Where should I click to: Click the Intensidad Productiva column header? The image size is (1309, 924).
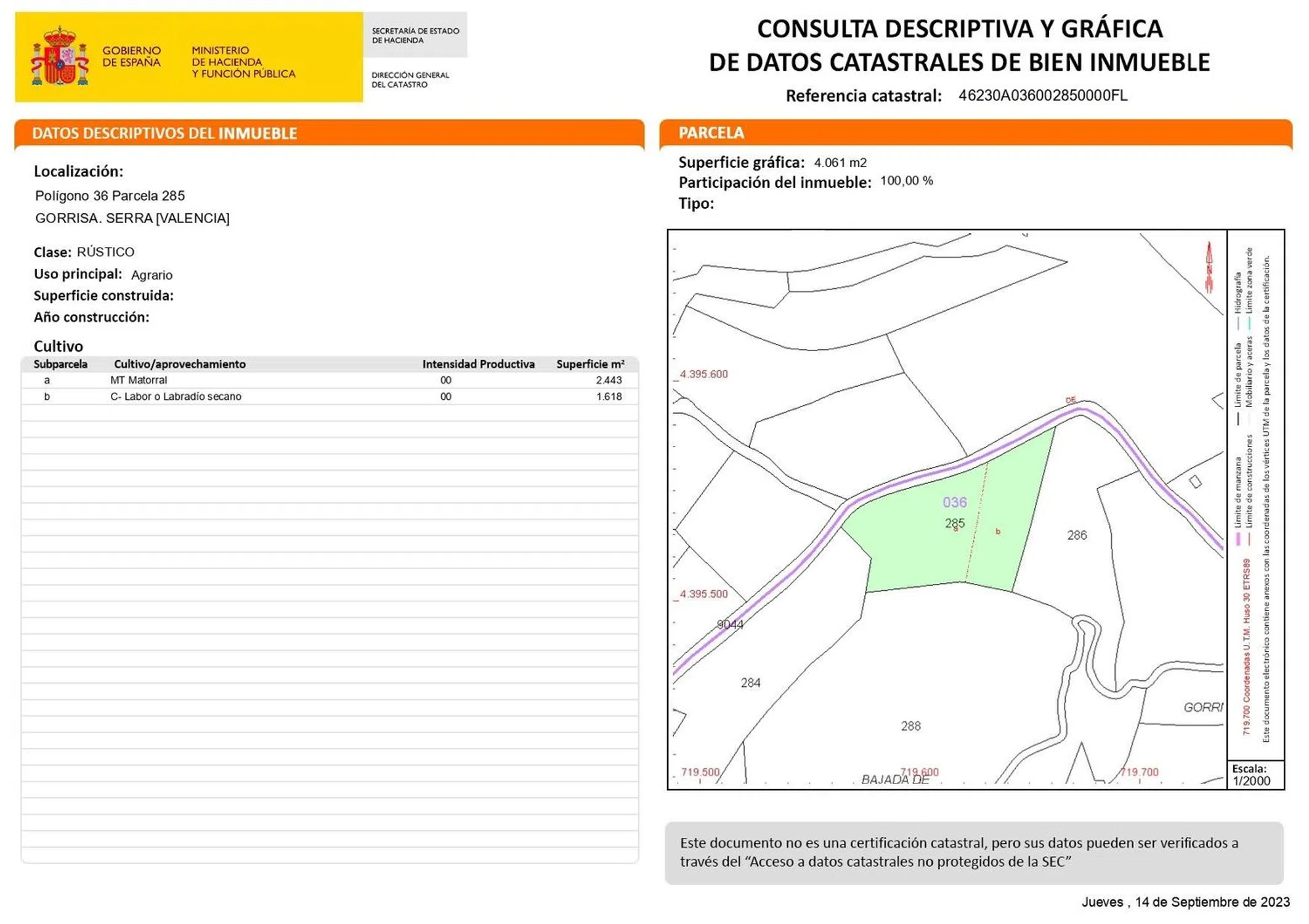pyautogui.click(x=478, y=364)
